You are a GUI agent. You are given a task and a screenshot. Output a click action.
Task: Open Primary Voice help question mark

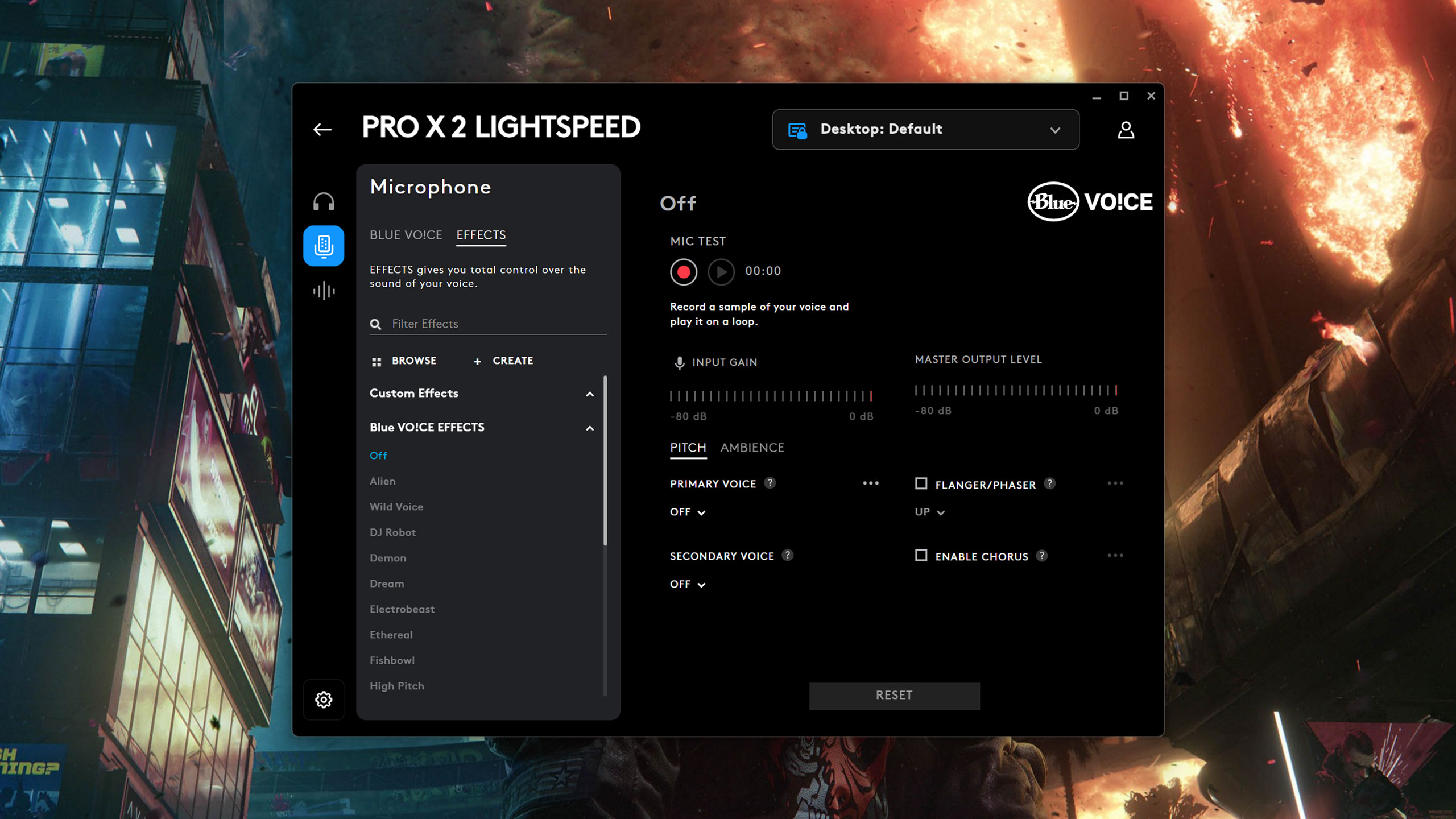point(770,483)
